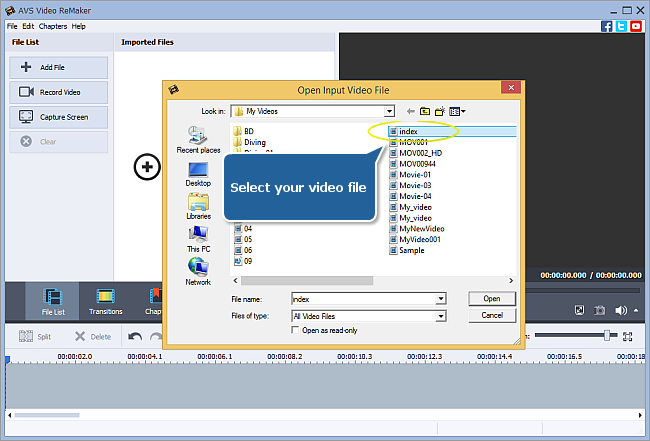Viewport: 650px width, 441px height.
Task: Click inside the File name field
Action: coord(364,299)
